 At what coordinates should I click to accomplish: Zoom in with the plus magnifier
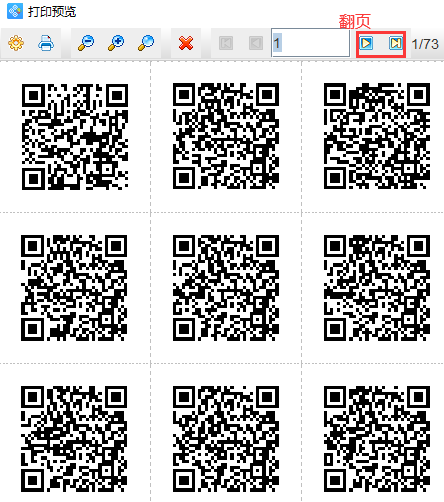click(116, 43)
